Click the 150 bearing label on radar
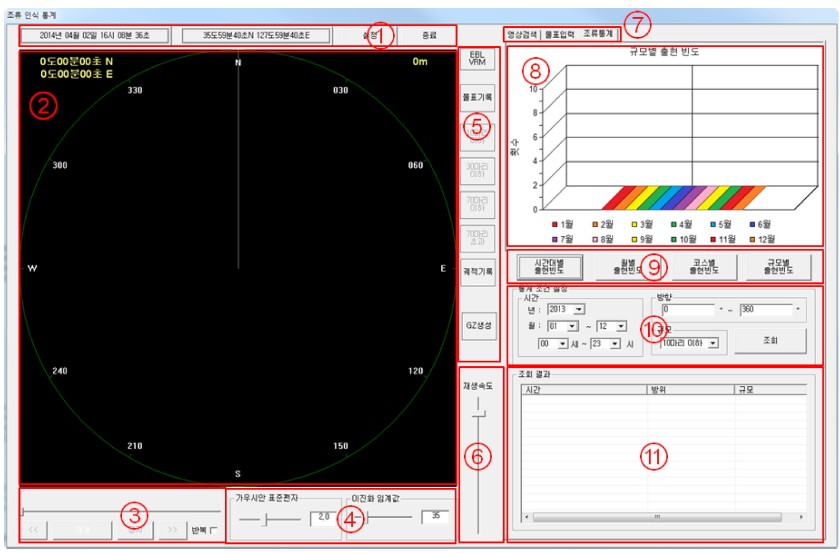840x554 pixels. (x=341, y=446)
